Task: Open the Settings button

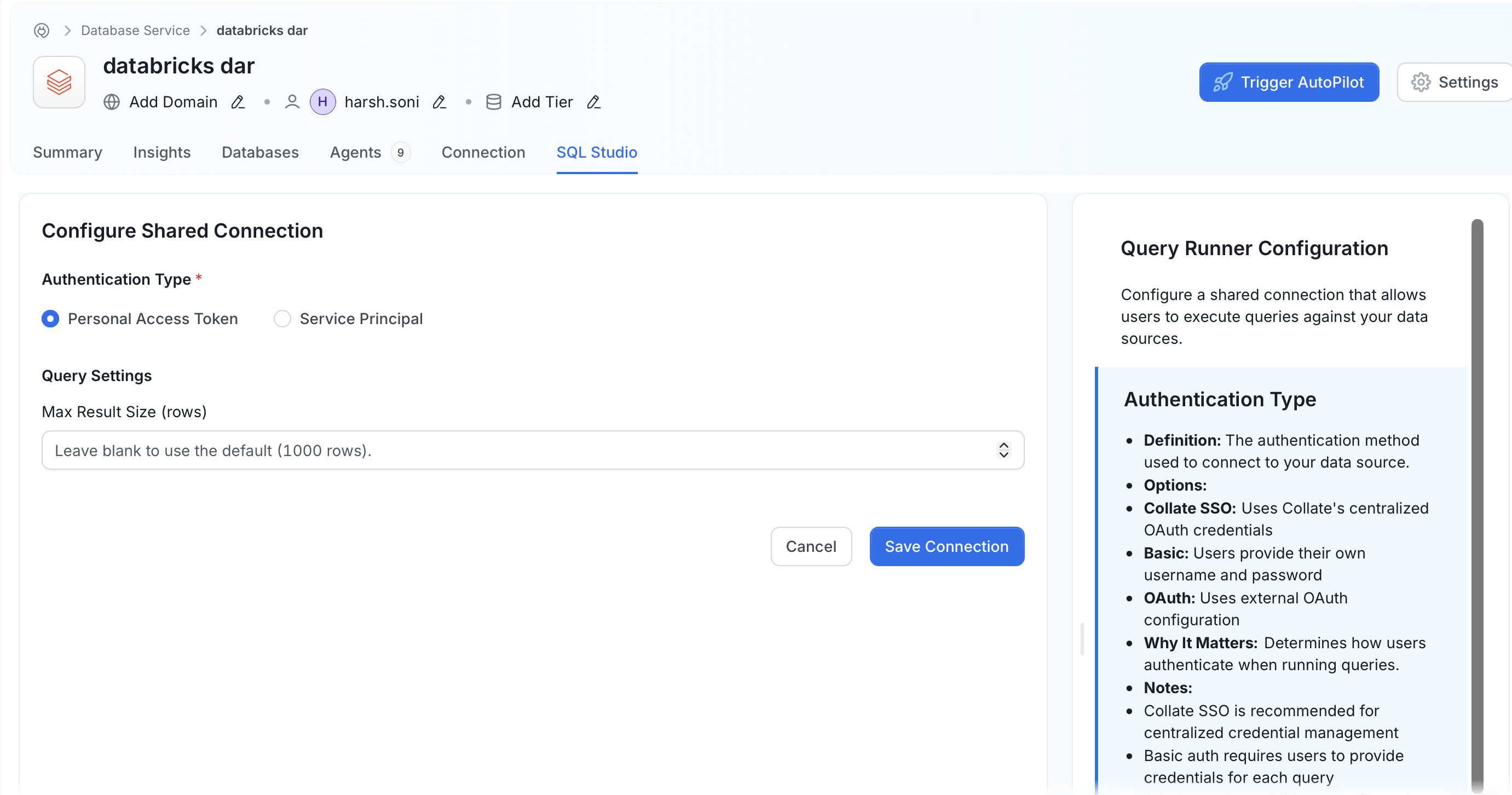Action: [1455, 82]
